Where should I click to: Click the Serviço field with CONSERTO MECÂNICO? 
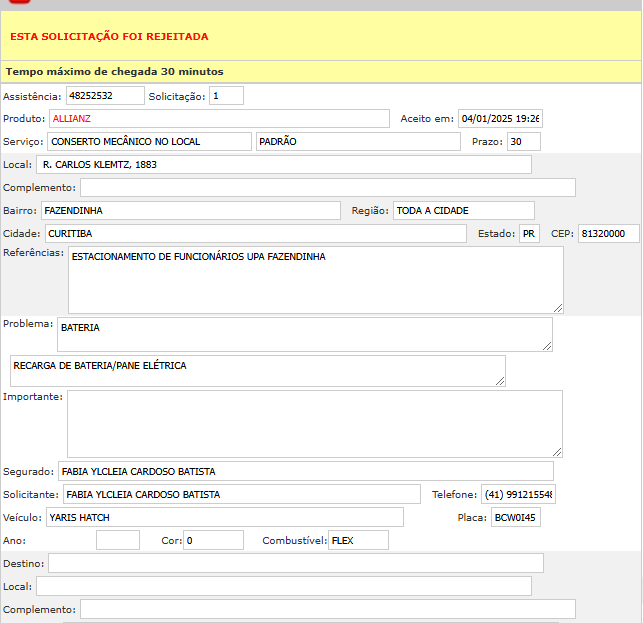pyautogui.click(x=149, y=142)
